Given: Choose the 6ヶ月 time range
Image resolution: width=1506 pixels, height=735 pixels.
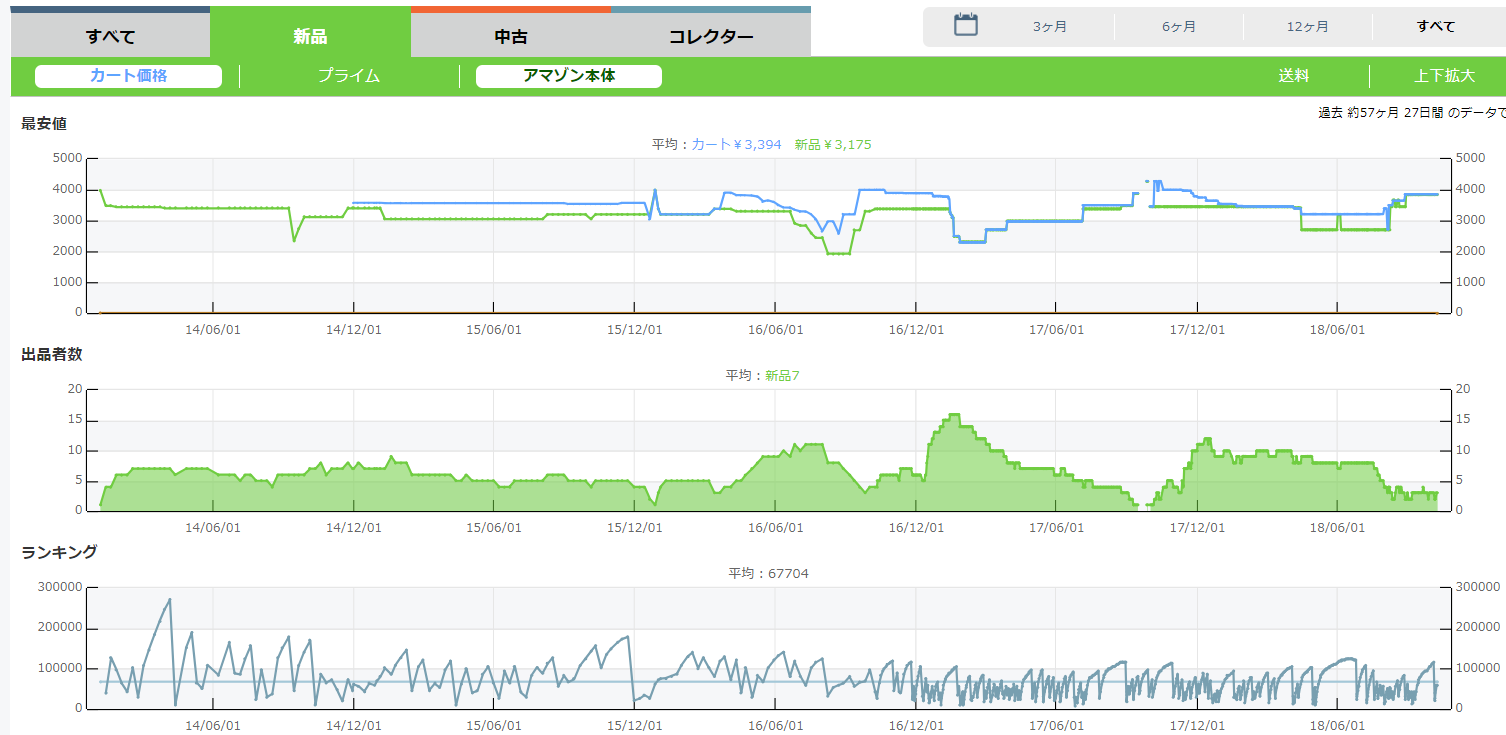Looking at the screenshot, I should [1179, 27].
